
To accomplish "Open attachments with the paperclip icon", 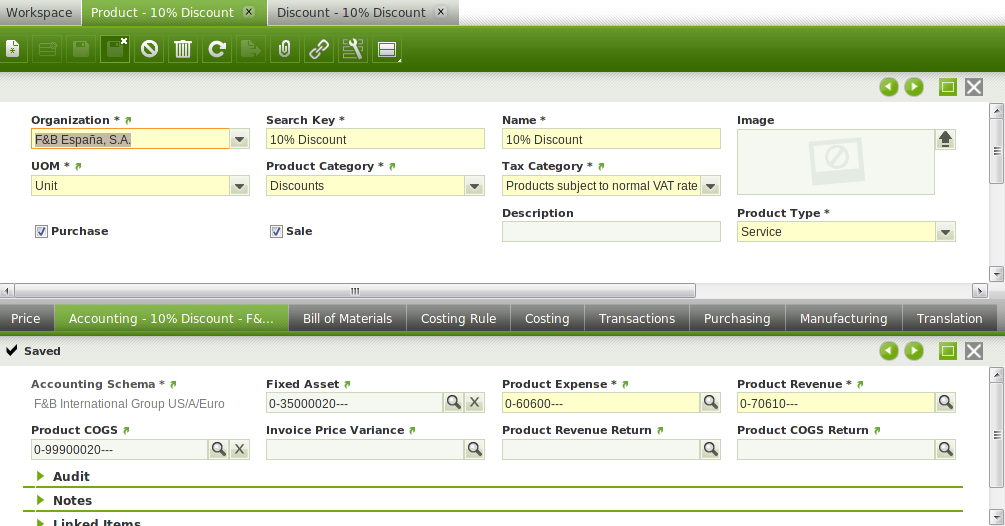I will 285,49.
